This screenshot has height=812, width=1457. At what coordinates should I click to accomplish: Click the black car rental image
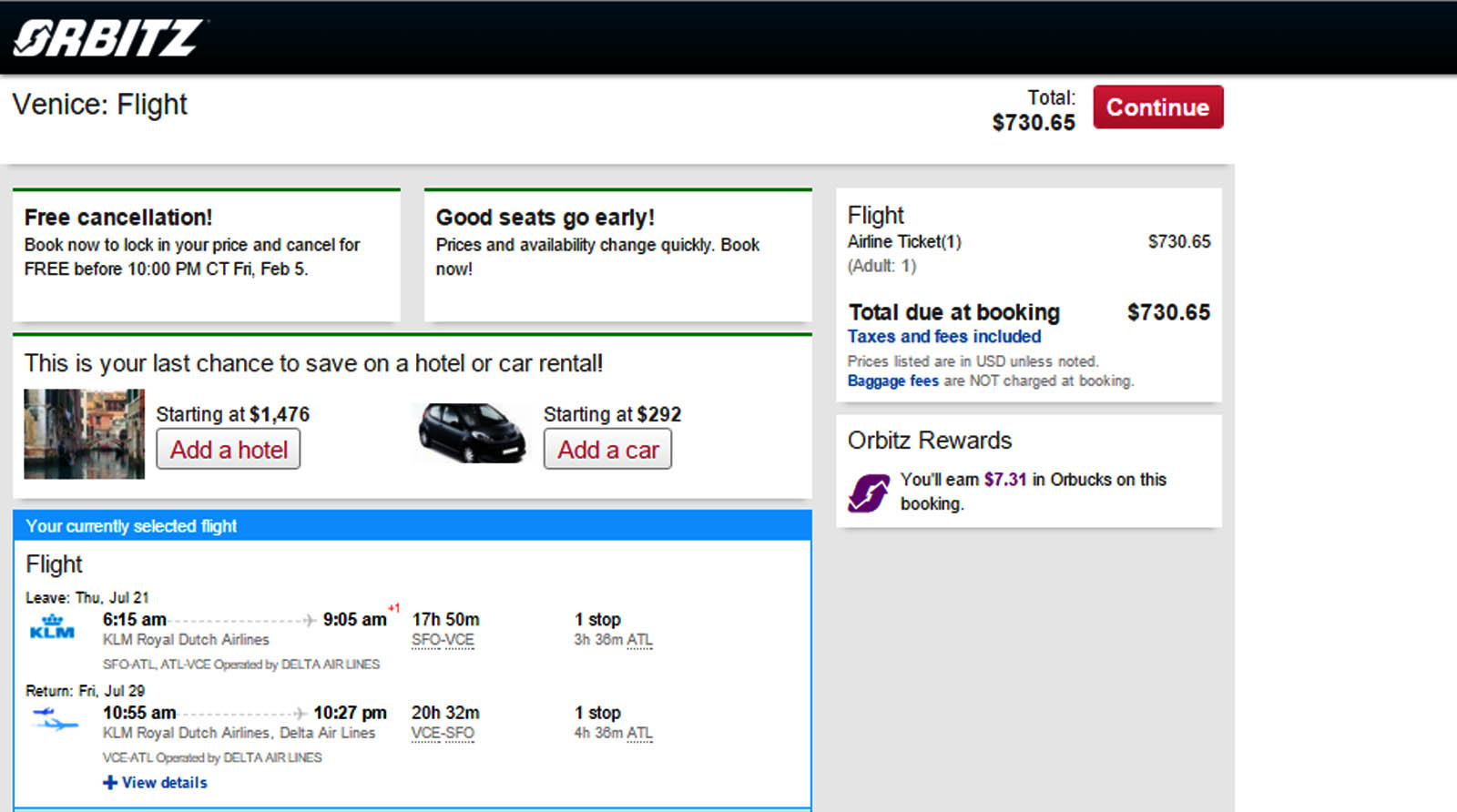pos(472,433)
